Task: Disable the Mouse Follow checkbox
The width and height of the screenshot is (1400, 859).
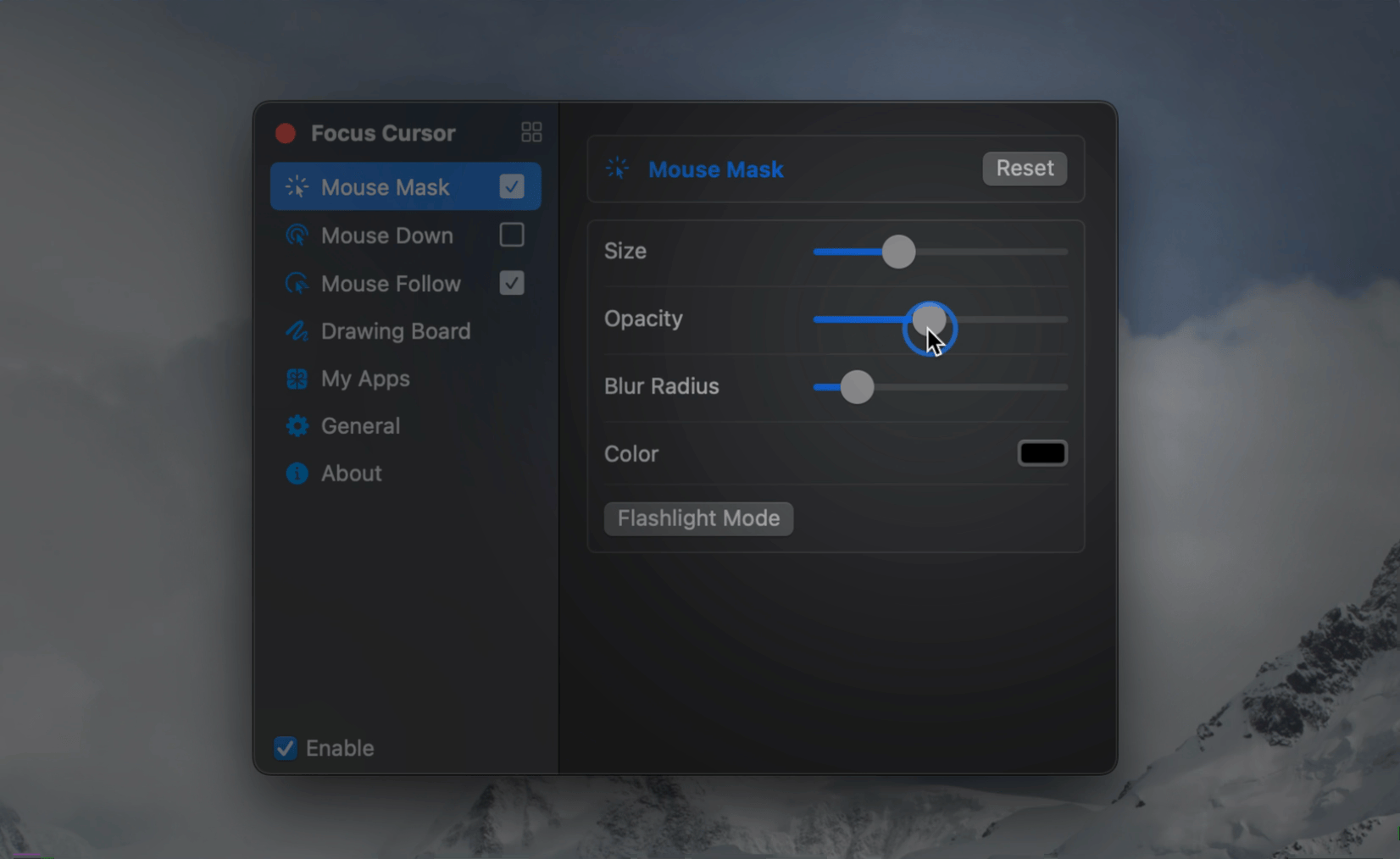Action: [x=512, y=283]
